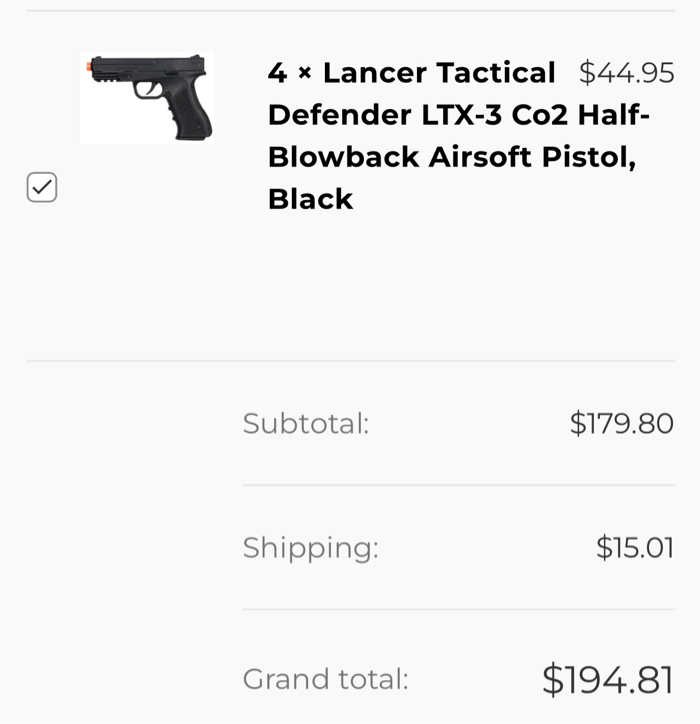The height and width of the screenshot is (724, 700).
Task: Click the $194.81 grand total amount
Action: (607, 680)
